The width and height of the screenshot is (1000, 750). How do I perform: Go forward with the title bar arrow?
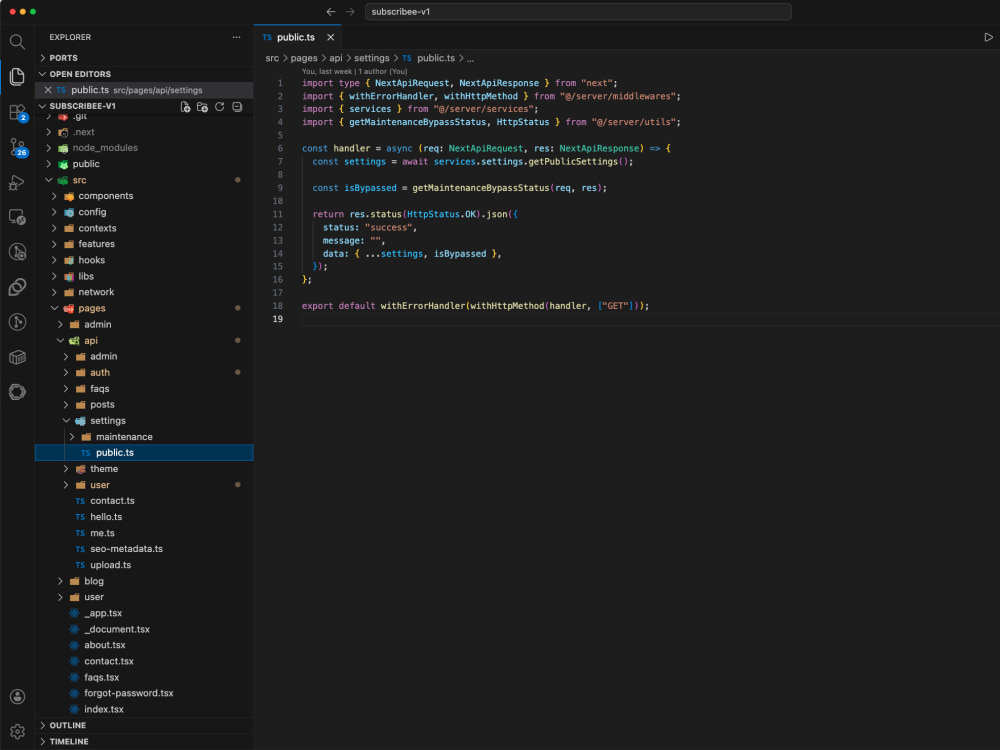pyautogui.click(x=350, y=11)
